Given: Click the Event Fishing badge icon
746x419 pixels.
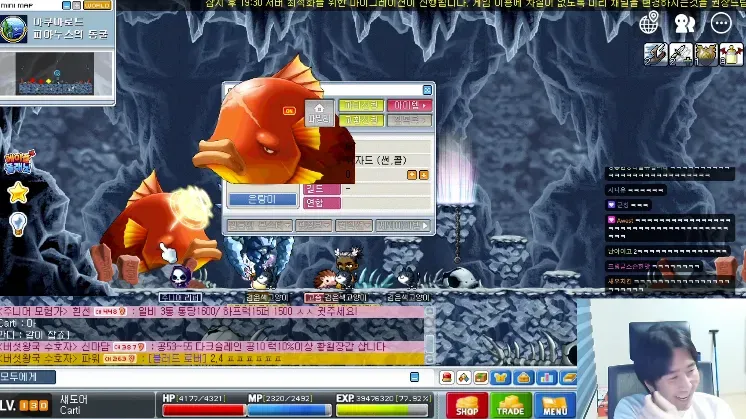Looking at the screenshot, I should click(18, 162).
